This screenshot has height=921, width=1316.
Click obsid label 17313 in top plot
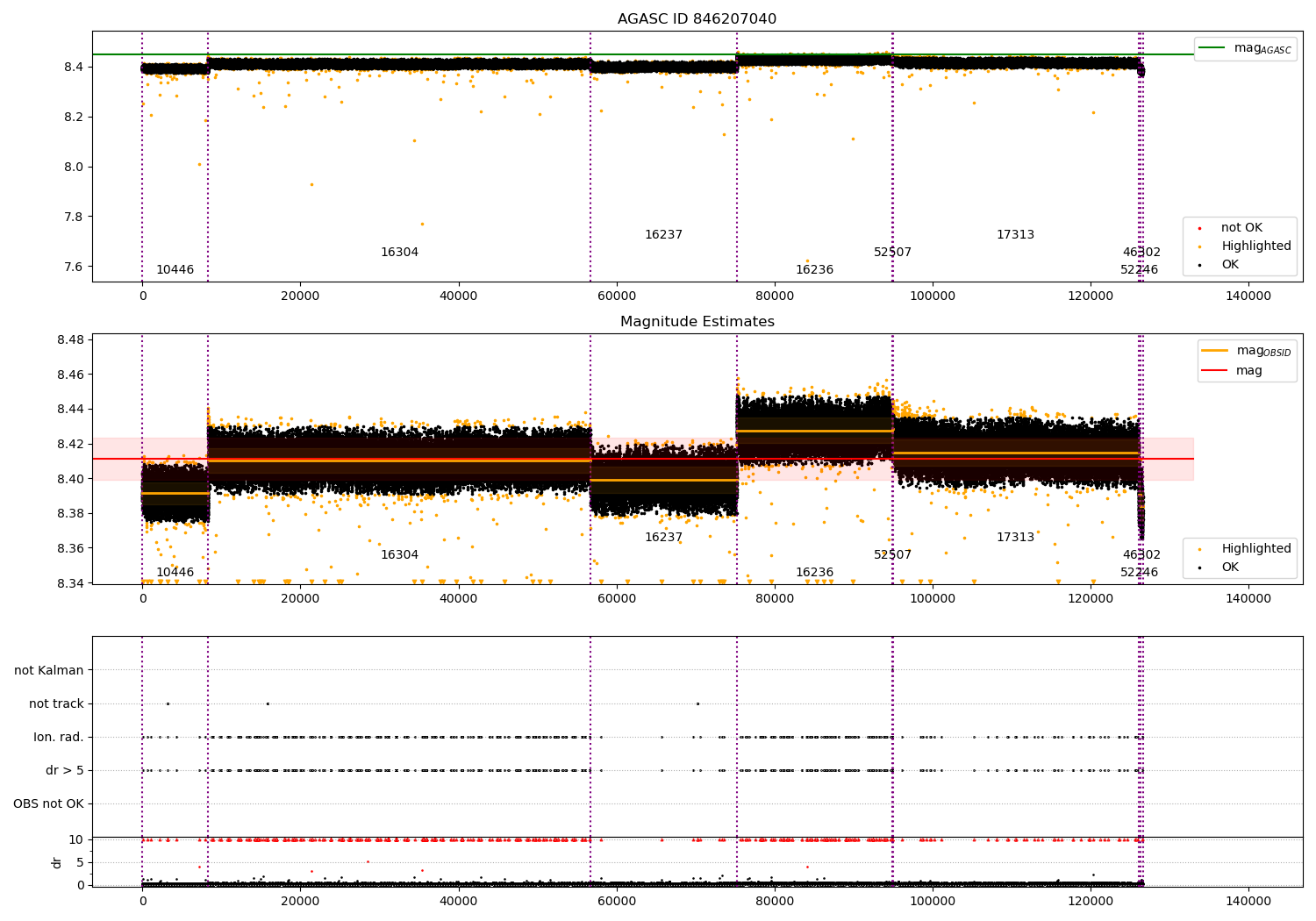tap(1015, 235)
